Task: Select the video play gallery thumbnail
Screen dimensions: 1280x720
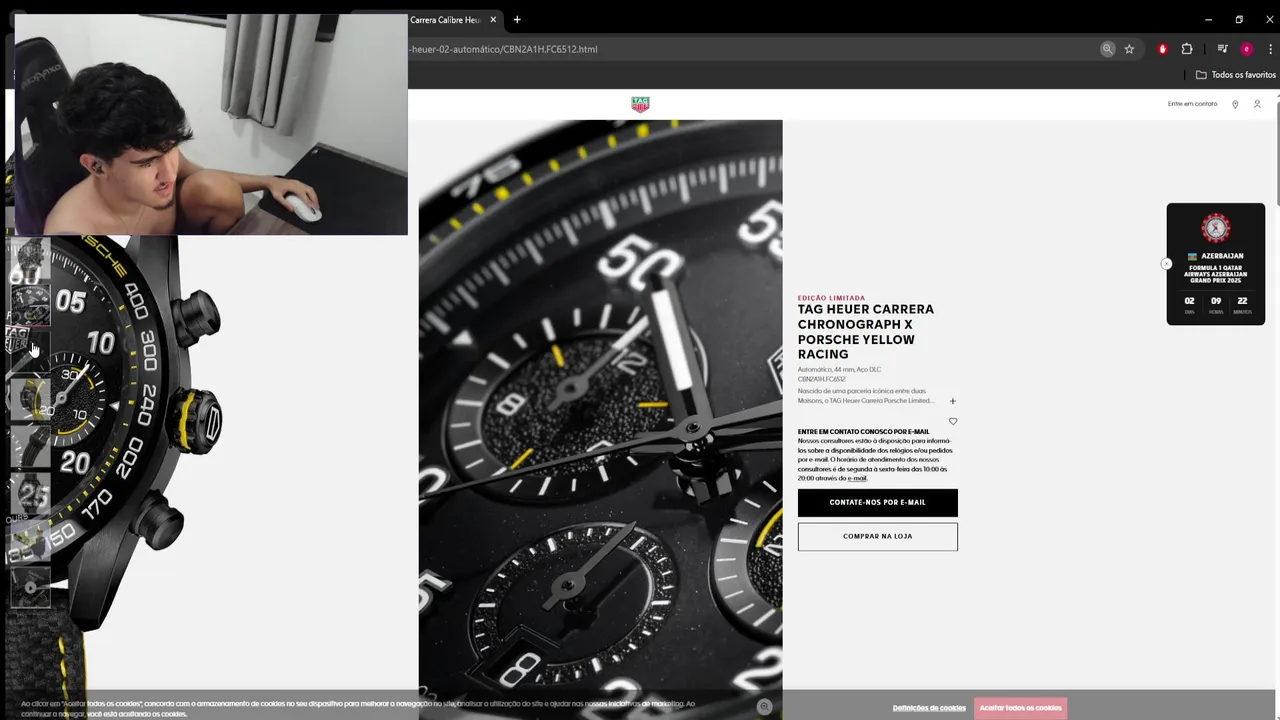Action: coord(30,588)
